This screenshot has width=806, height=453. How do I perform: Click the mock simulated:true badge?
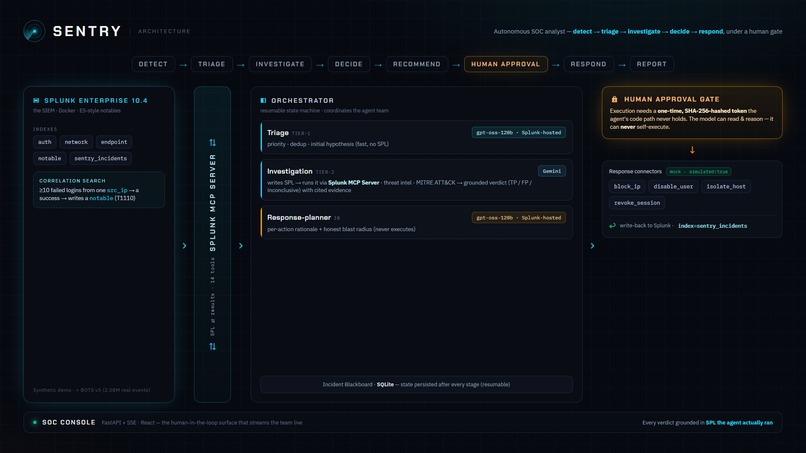click(x=699, y=172)
